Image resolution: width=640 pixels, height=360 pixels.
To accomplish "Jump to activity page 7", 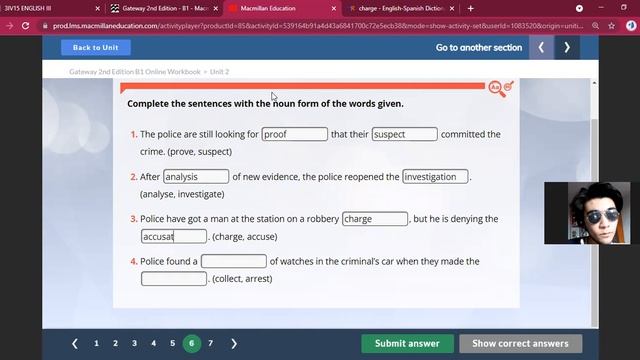I will 211,344.
